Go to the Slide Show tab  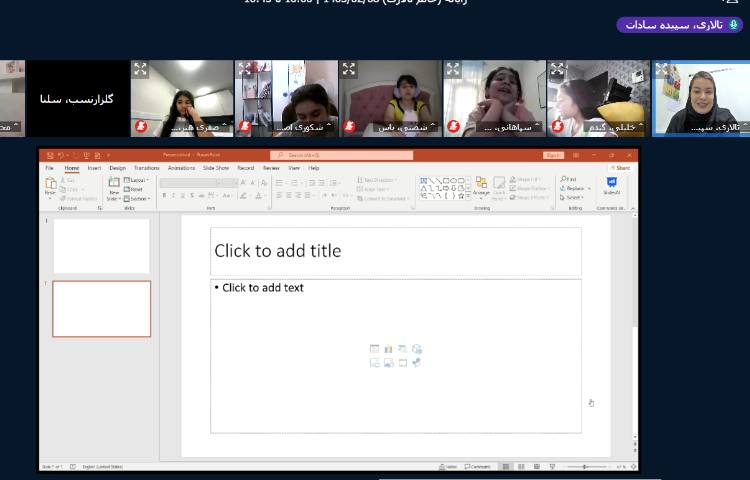216,168
